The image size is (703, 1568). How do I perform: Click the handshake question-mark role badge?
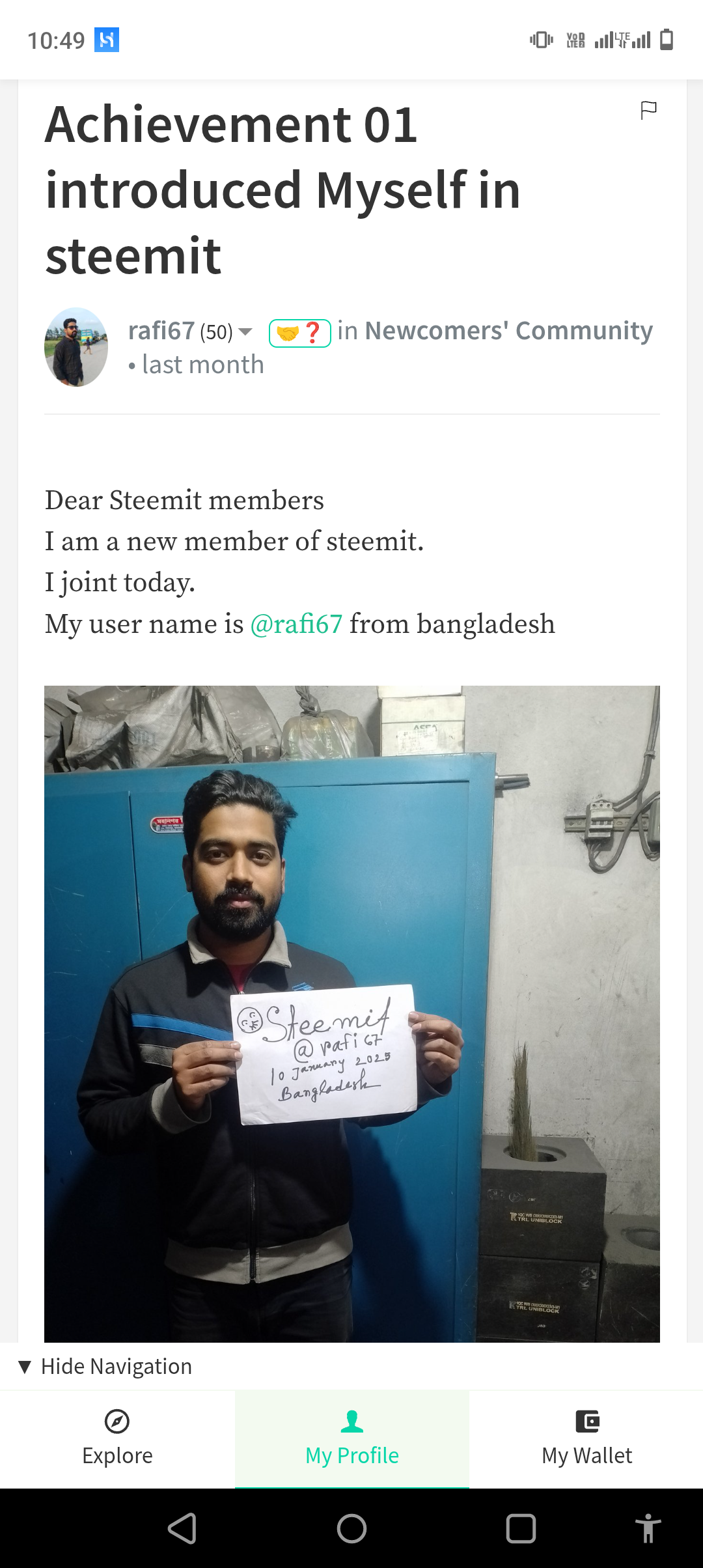click(300, 333)
